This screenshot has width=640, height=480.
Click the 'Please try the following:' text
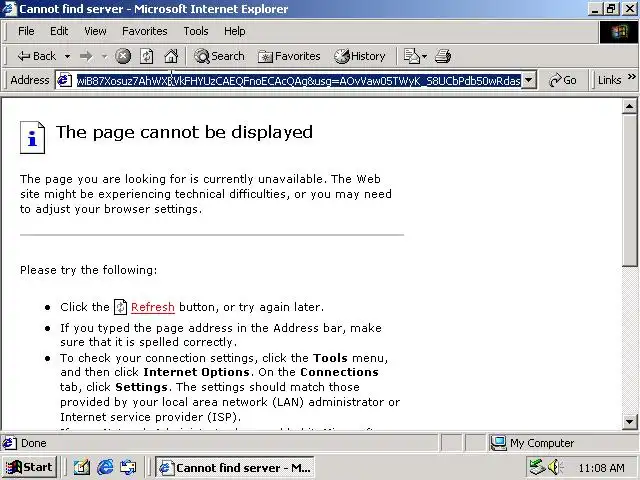(x=89, y=270)
